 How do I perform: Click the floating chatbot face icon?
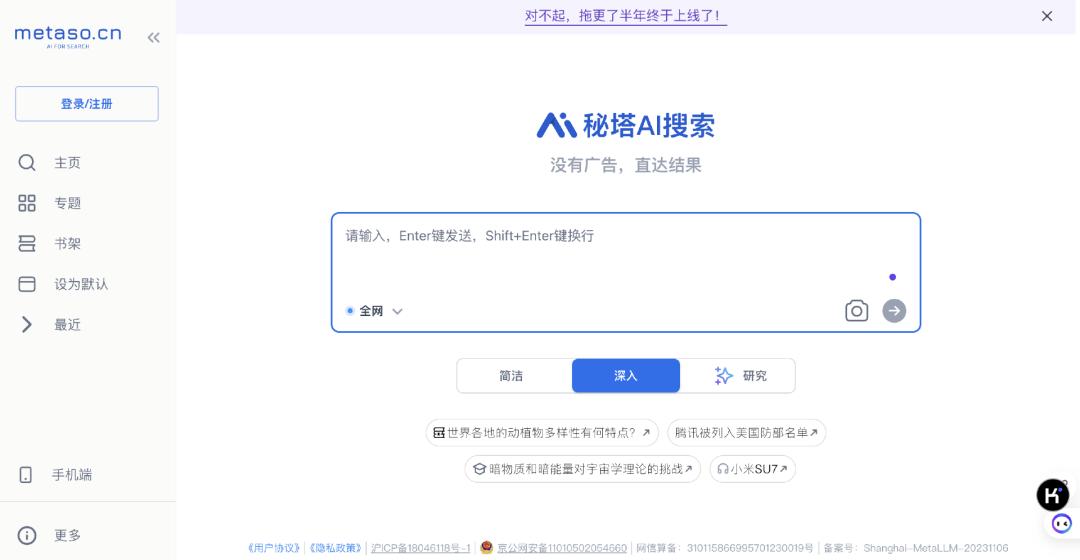click(x=1061, y=524)
